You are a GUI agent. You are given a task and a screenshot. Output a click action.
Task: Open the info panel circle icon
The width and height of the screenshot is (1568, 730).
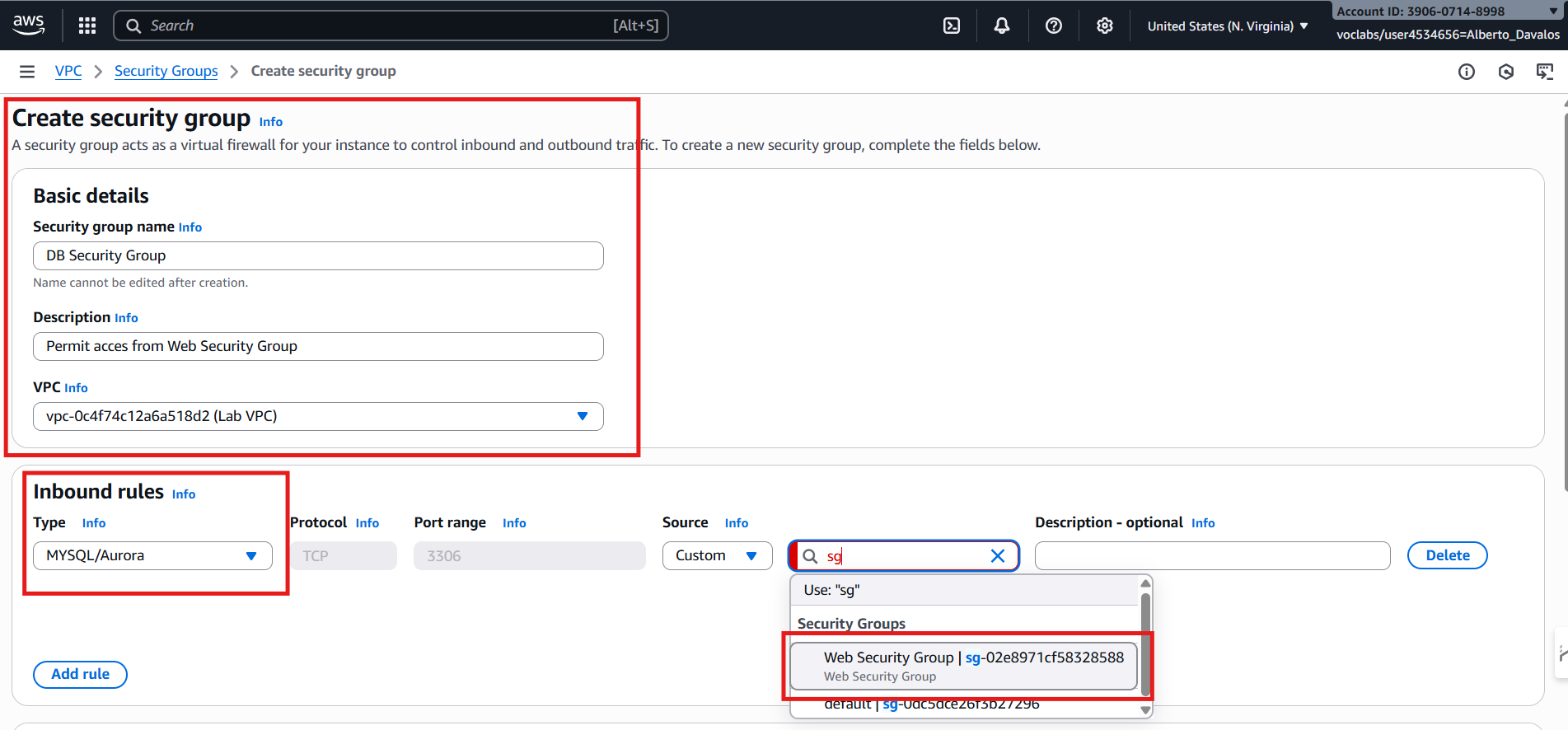click(1466, 72)
